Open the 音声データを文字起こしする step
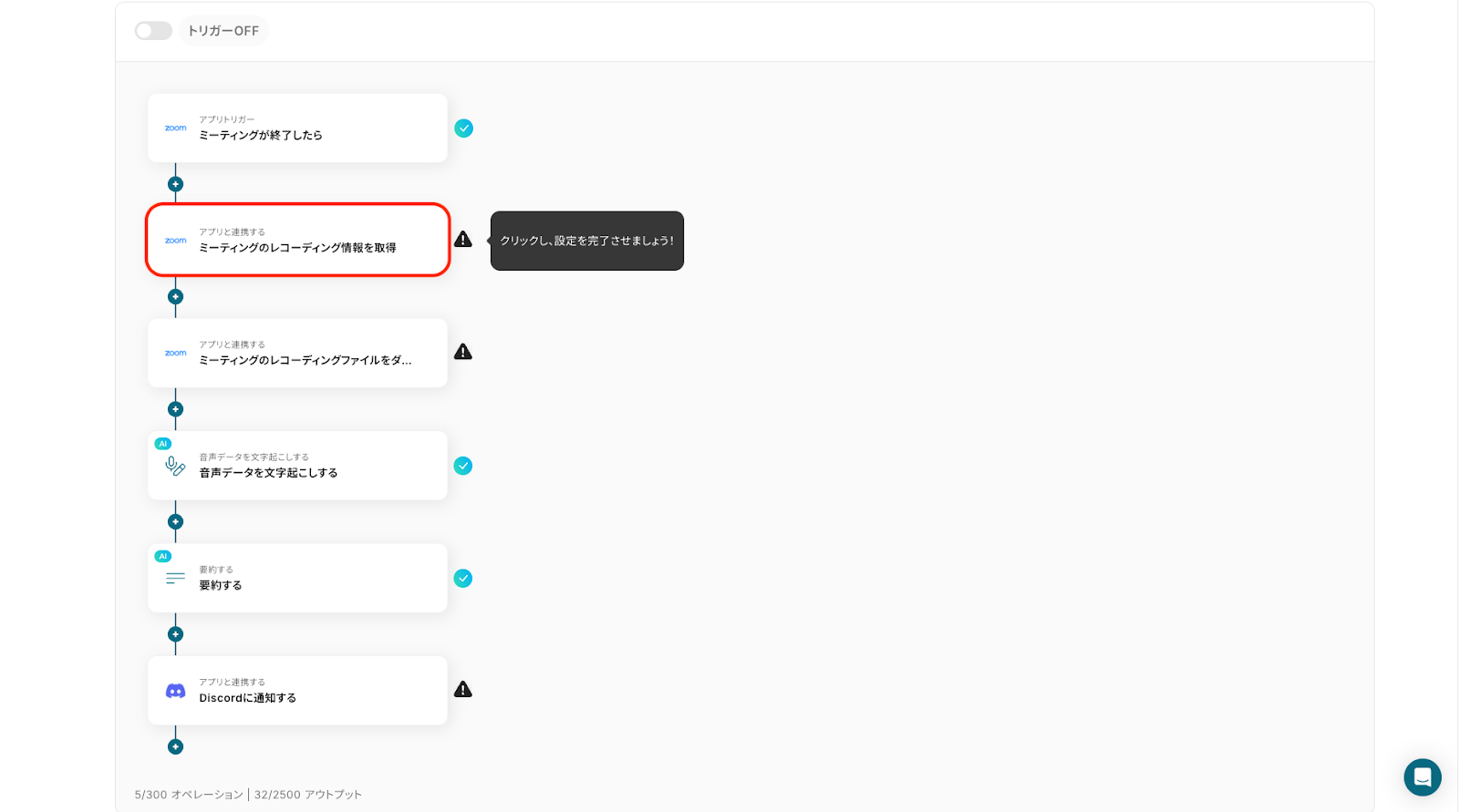 point(297,466)
